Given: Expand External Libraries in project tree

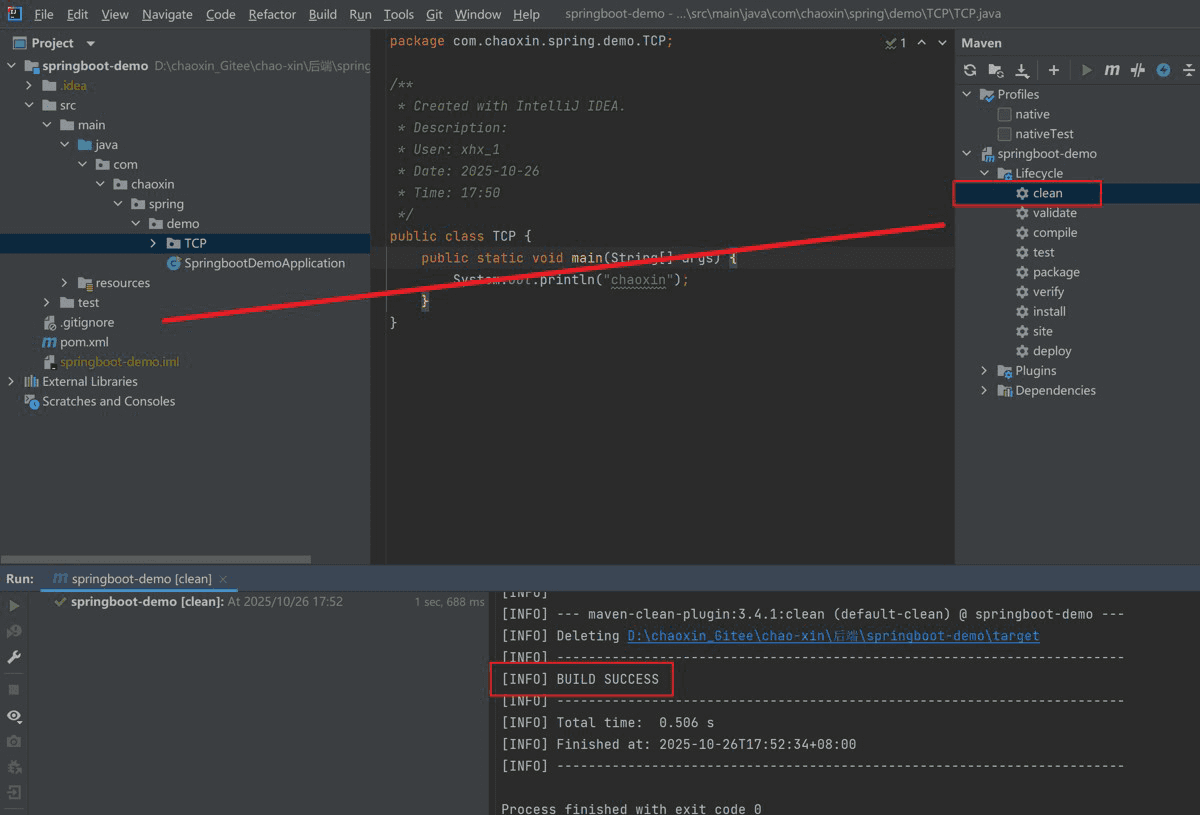Looking at the screenshot, I should pyautogui.click(x=11, y=382).
